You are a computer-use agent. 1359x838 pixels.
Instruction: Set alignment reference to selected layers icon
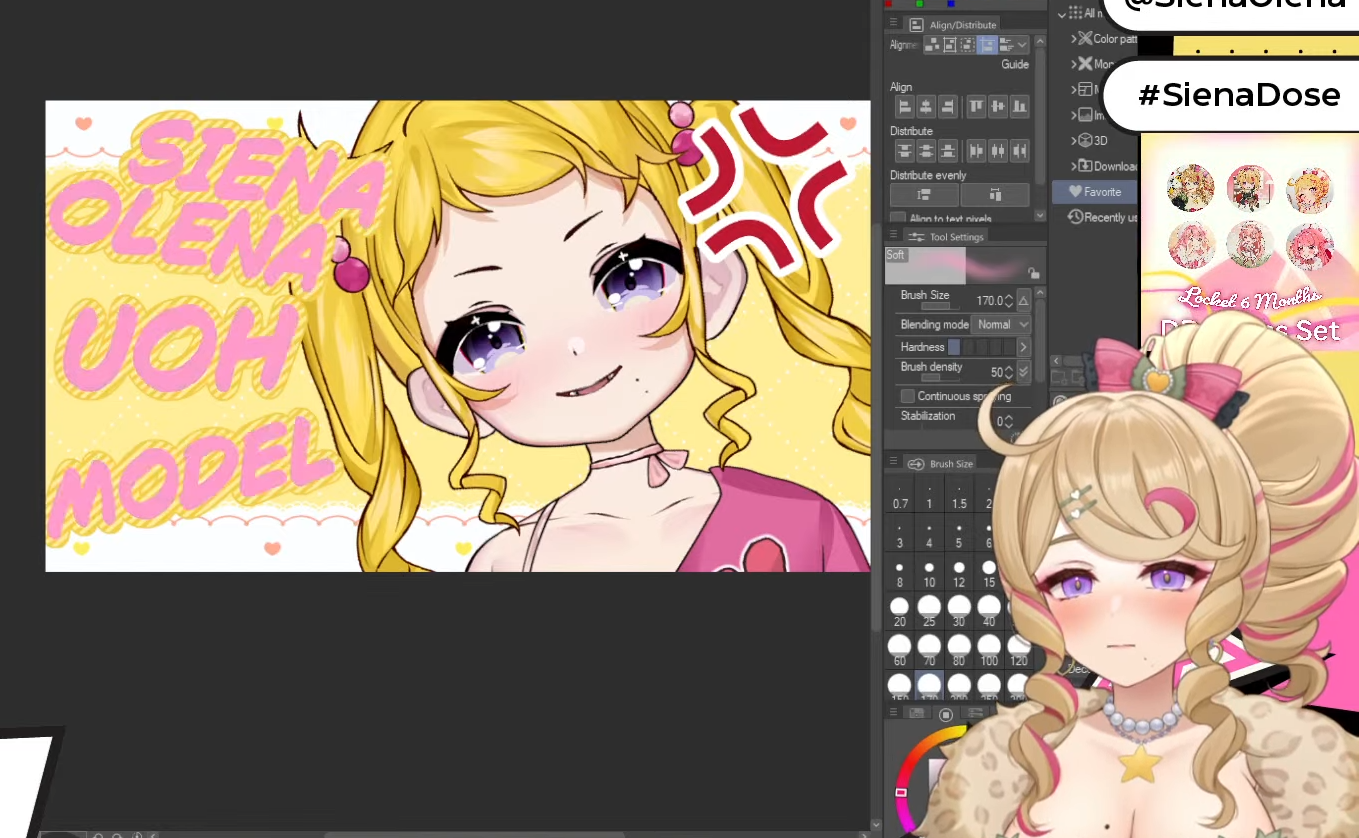[932, 45]
